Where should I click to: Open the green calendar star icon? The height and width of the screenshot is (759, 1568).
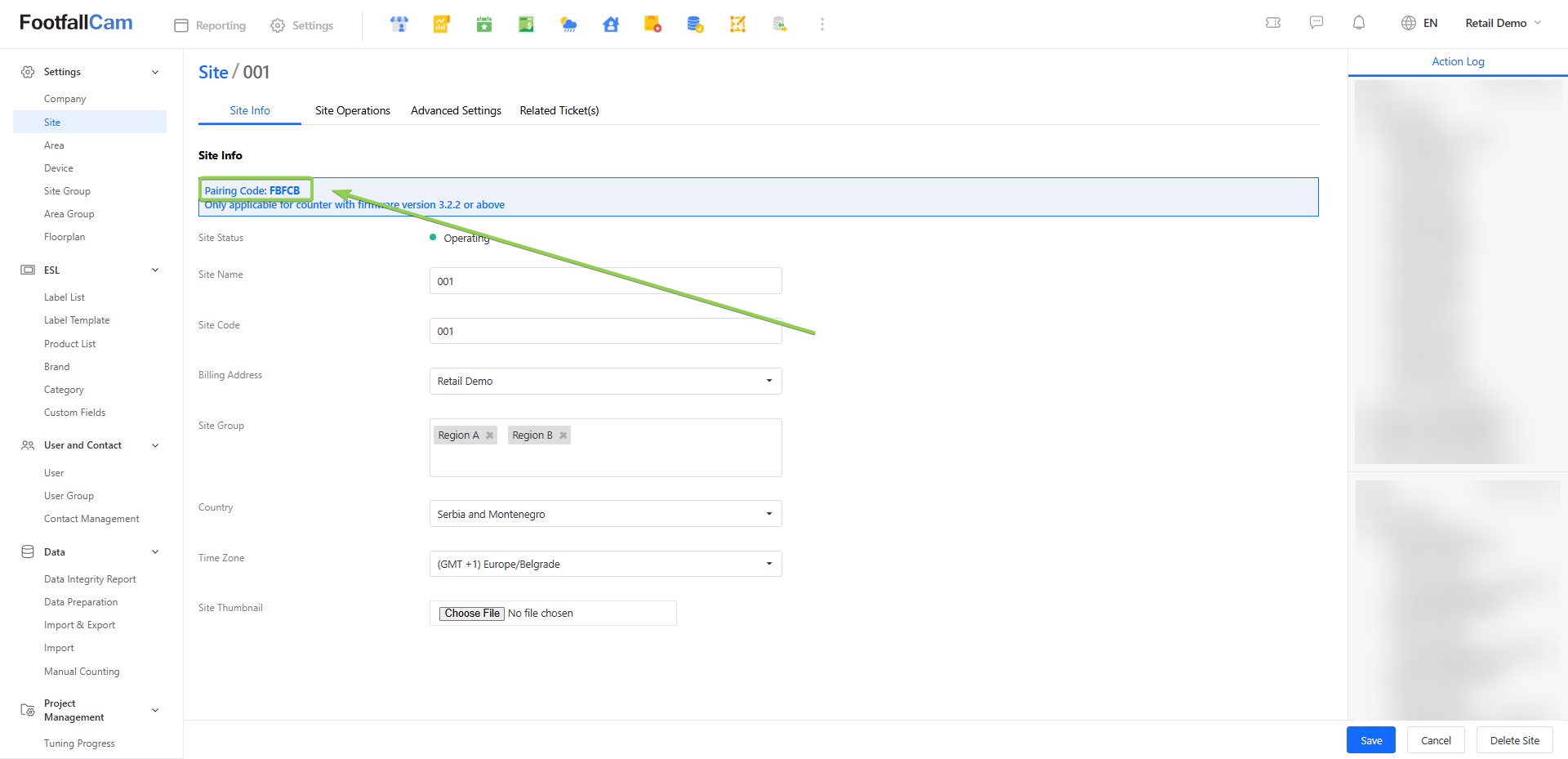click(484, 25)
